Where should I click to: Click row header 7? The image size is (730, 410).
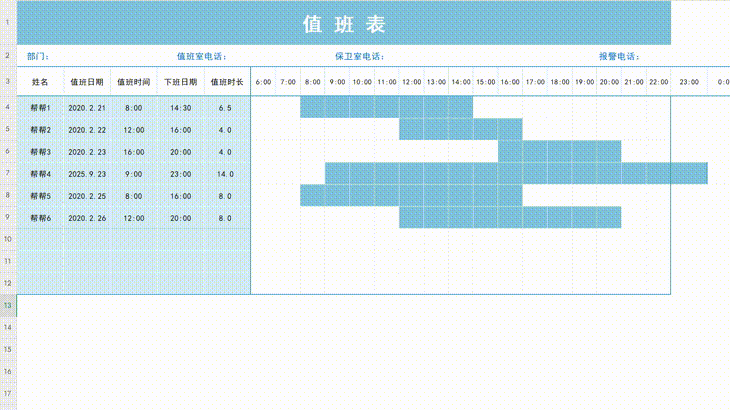[7, 174]
